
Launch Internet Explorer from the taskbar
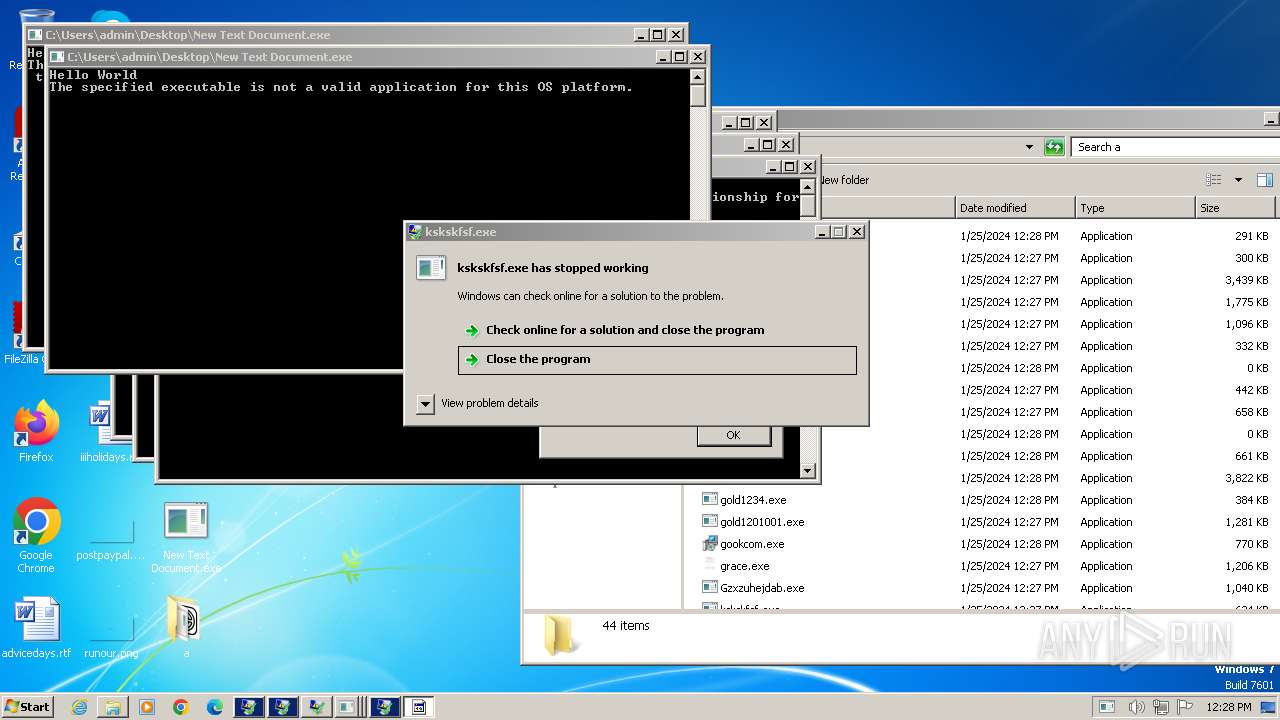[x=79, y=707]
